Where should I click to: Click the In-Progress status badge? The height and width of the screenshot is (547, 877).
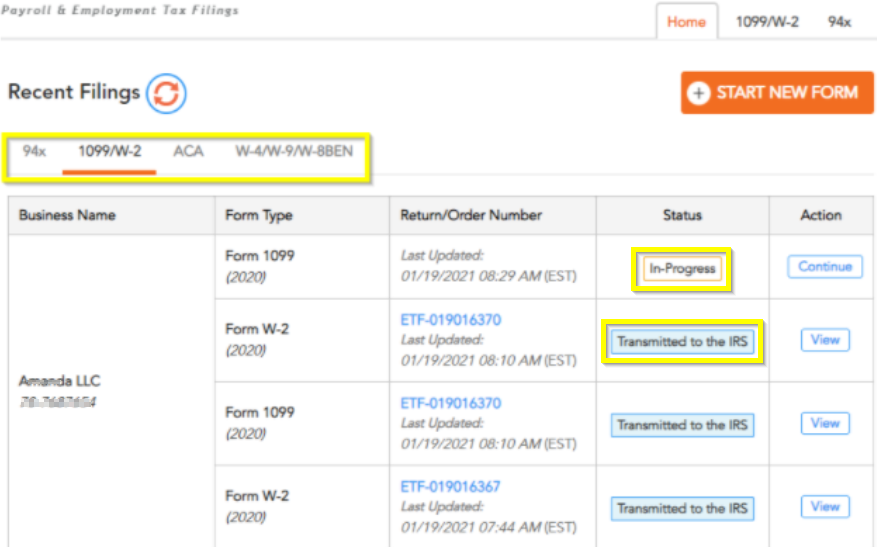(x=682, y=268)
